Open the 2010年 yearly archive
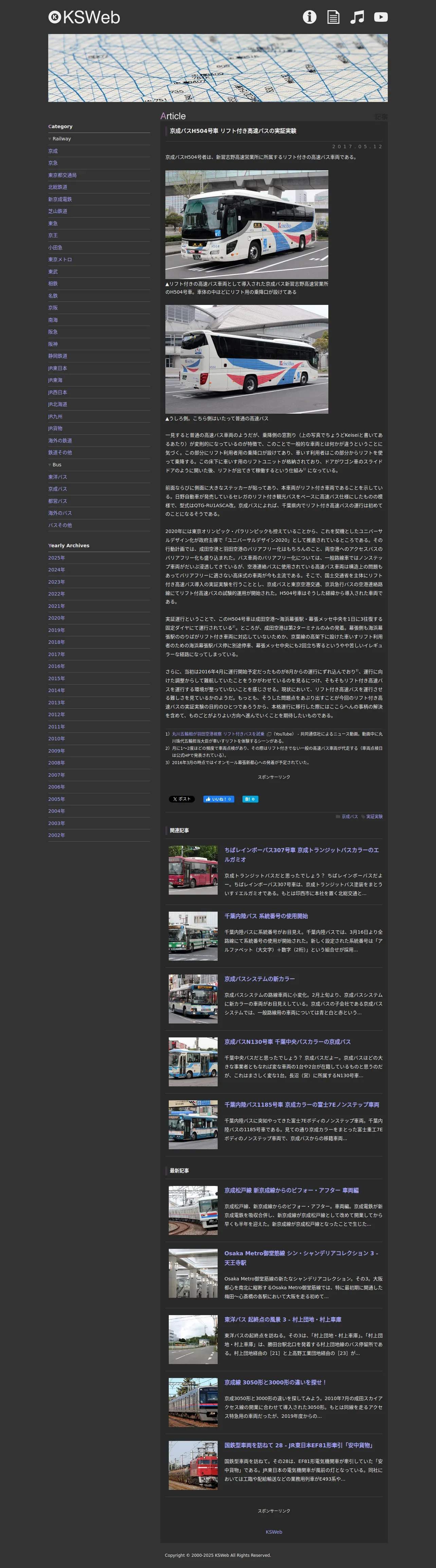The height and width of the screenshot is (1568, 436). click(57, 739)
